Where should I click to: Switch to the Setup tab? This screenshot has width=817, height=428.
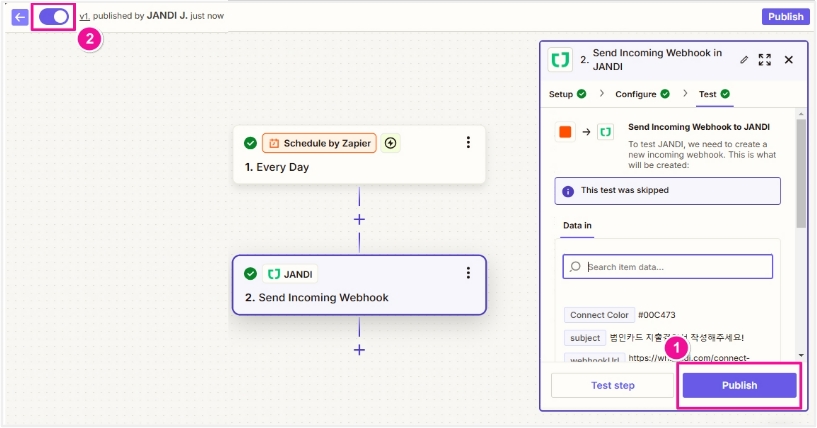[x=567, y=94]
